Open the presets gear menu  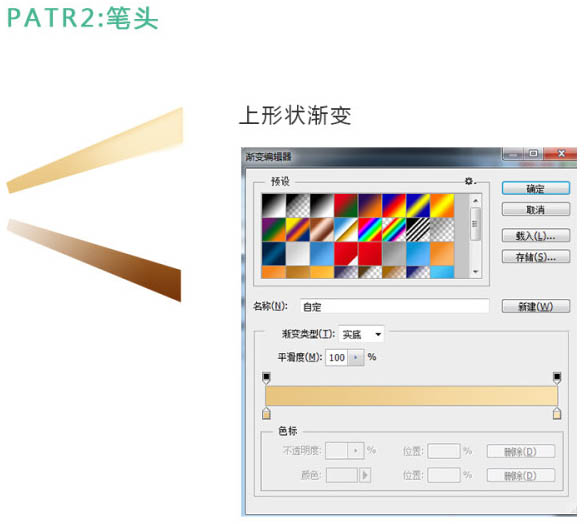(470, 181)
